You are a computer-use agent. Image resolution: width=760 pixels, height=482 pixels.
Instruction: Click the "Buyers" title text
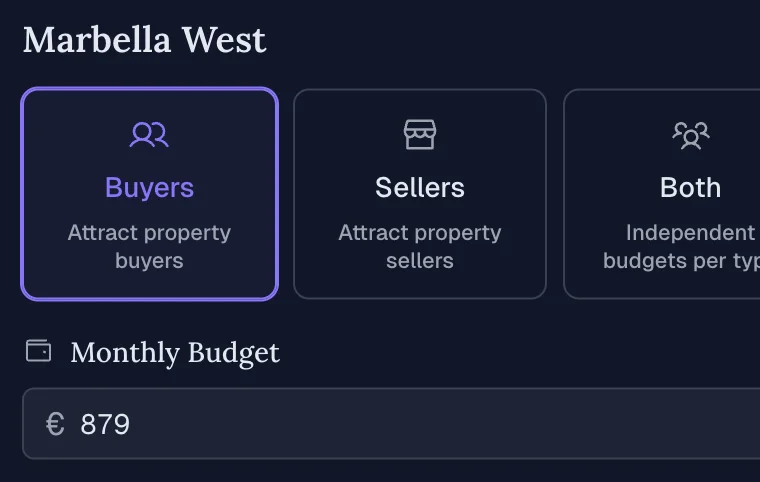coord(149,187)
